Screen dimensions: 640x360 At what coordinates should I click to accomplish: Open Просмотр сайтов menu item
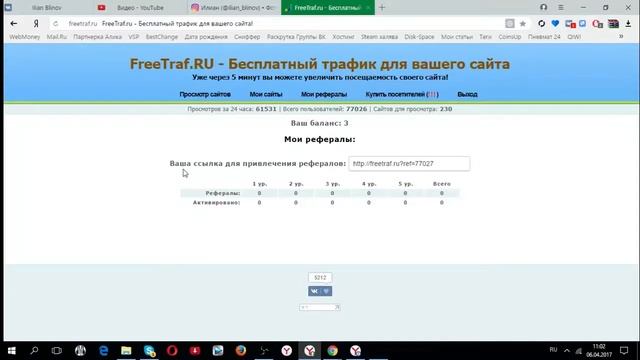[205, 94]
